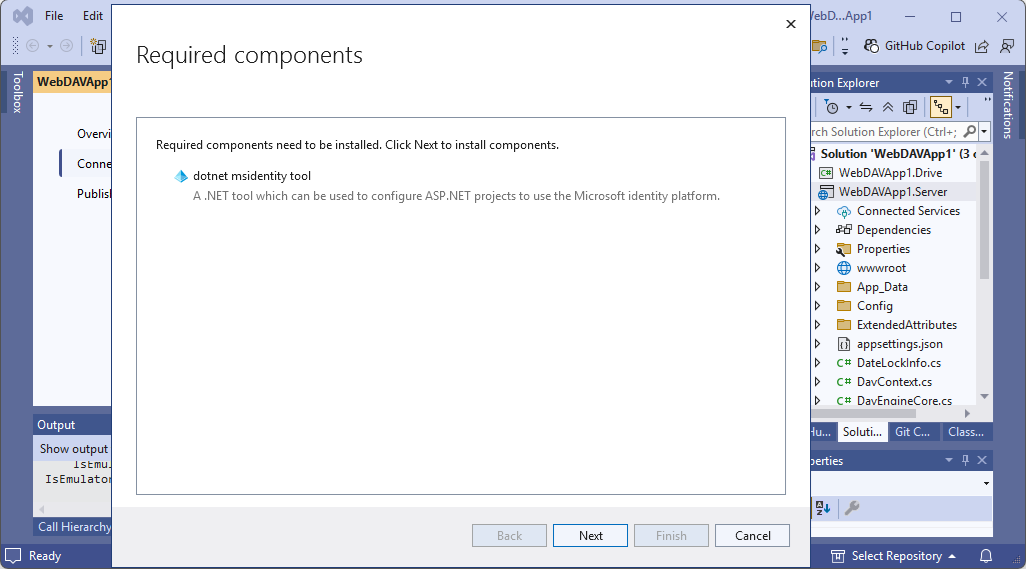This screenshot has height=569, width=1026.
Task: Open the Edit menu
Action: coord(92,16)
